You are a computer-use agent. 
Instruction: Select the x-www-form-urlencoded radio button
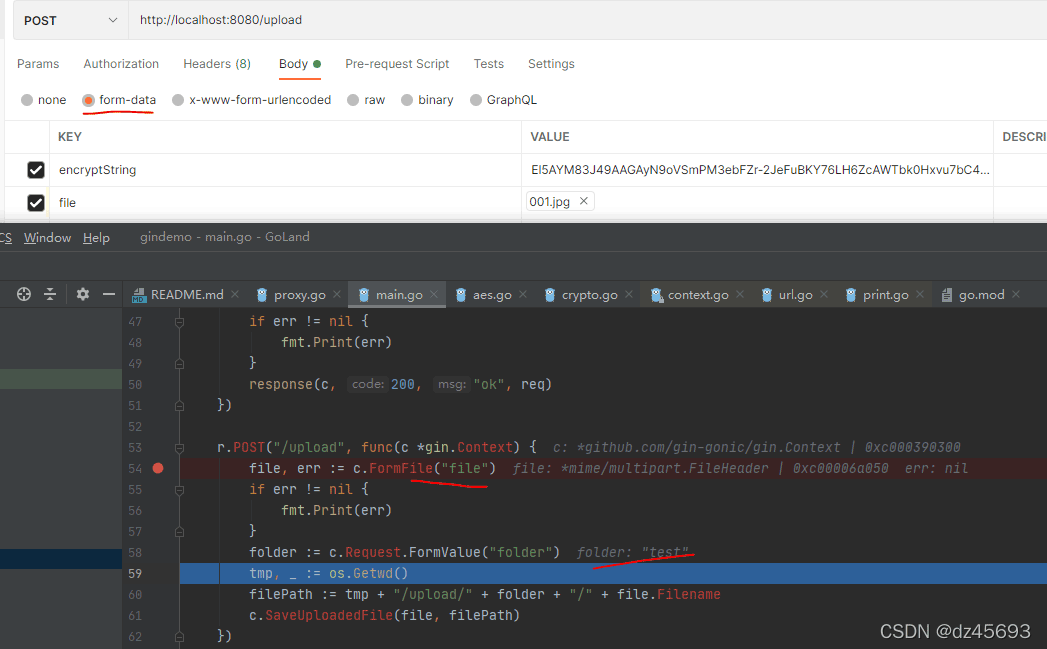[x=178, y=100]
